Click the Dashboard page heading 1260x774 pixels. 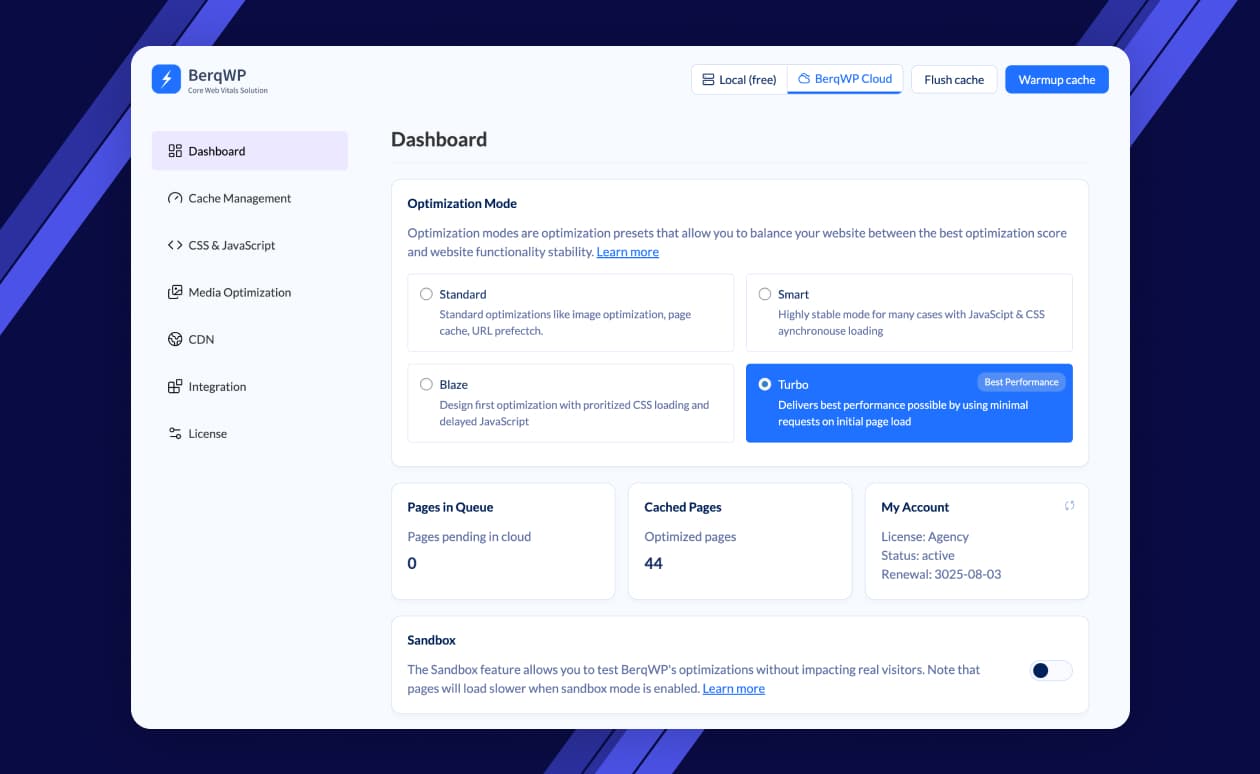[439, 139]
